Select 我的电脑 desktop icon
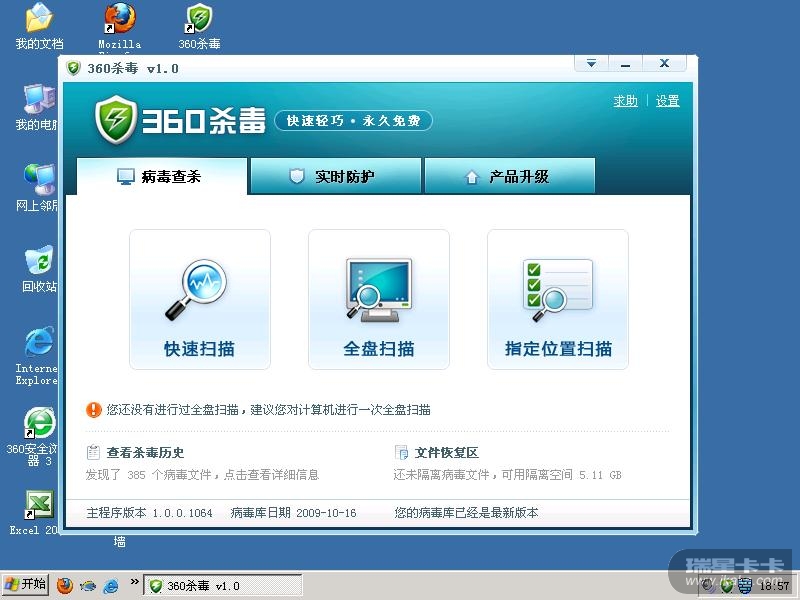800x600 pixels. pyautogui.click(x=36, y=107)
